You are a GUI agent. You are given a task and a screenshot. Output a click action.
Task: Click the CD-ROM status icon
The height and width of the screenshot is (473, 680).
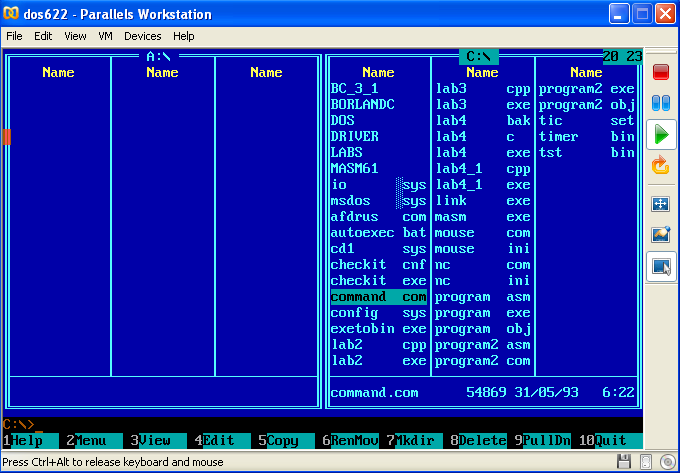click(x=667, y=462)
